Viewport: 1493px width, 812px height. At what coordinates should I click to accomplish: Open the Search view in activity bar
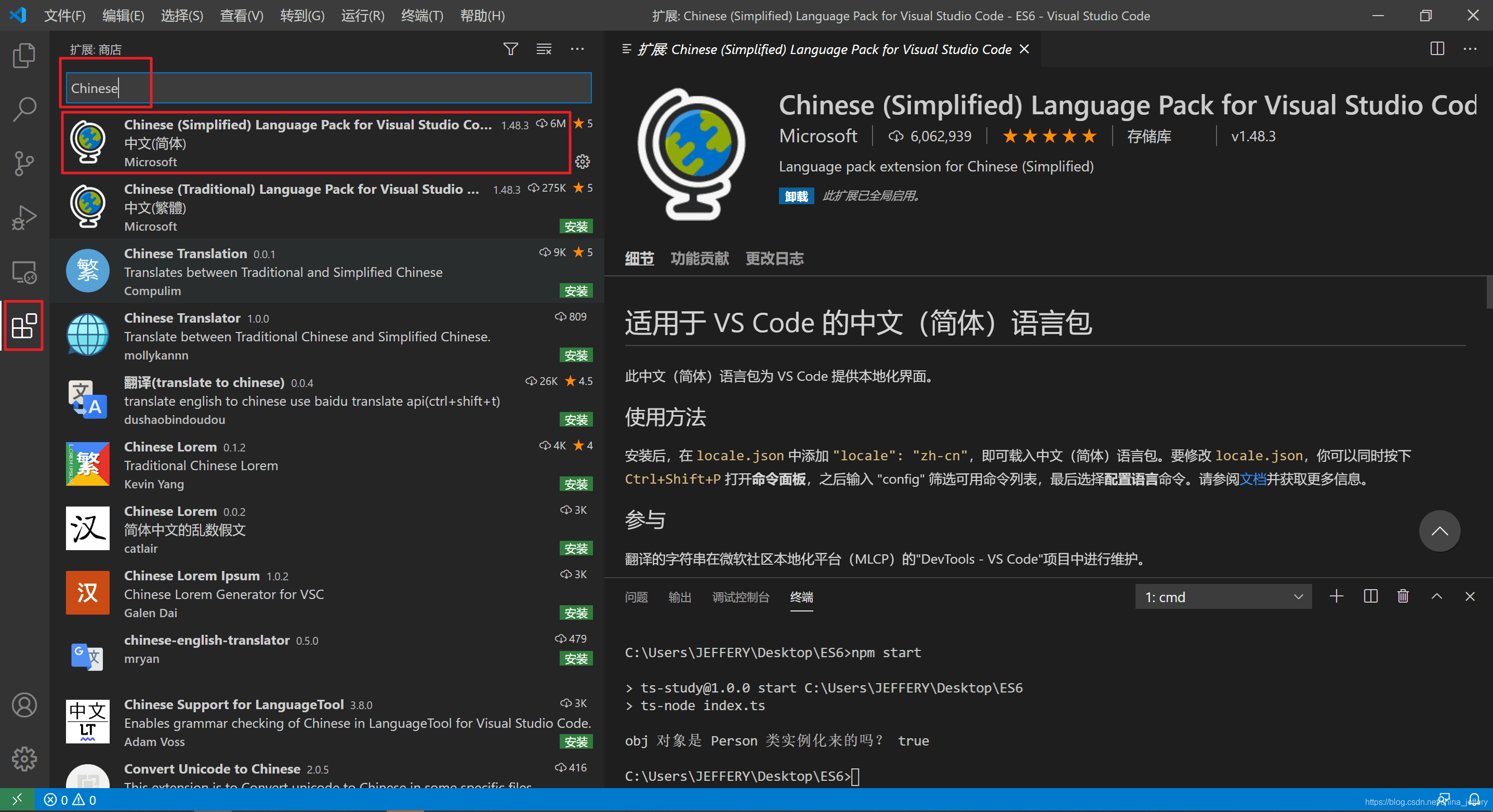point(24,109)
